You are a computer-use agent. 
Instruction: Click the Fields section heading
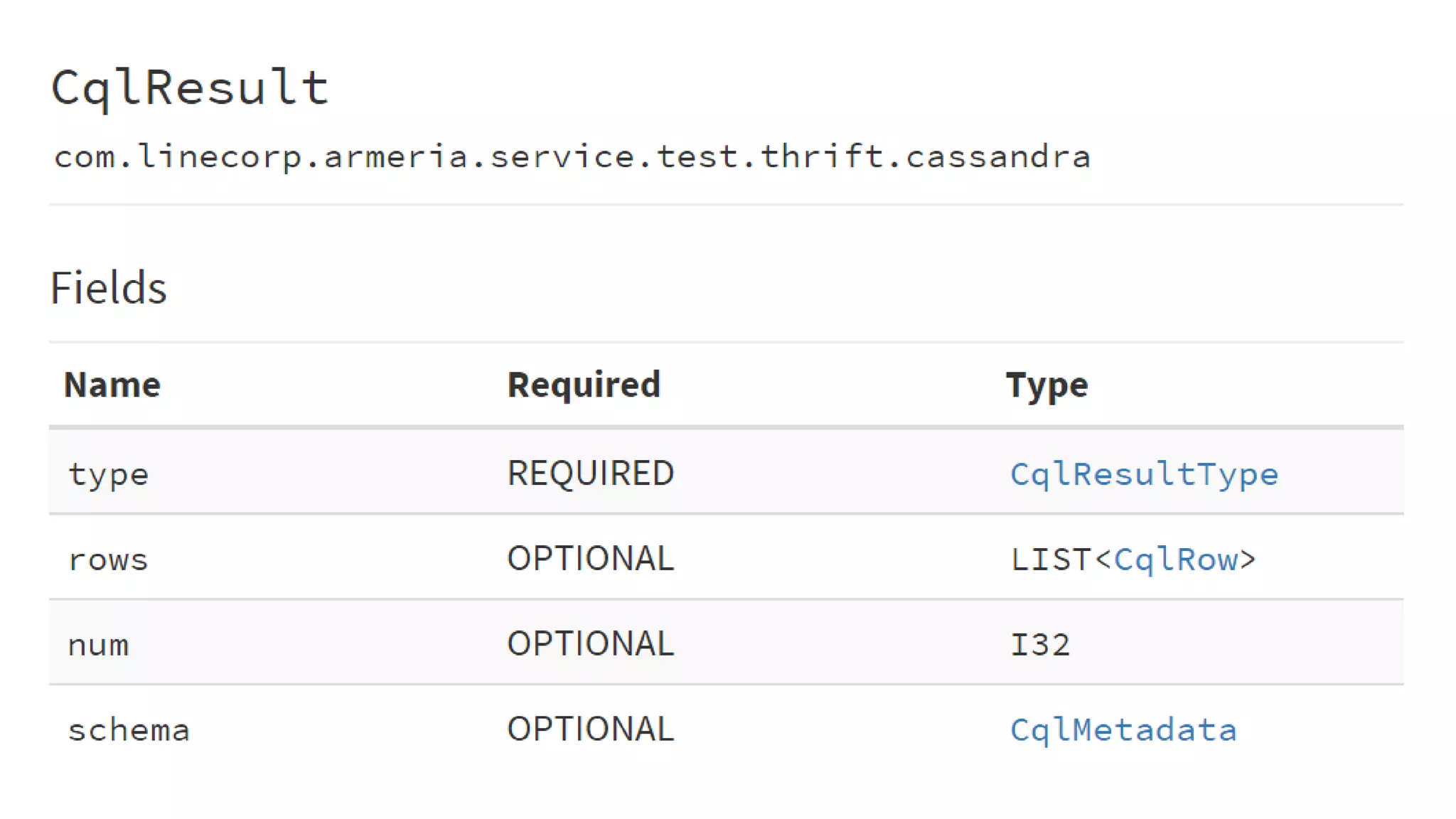pos(109,288)
